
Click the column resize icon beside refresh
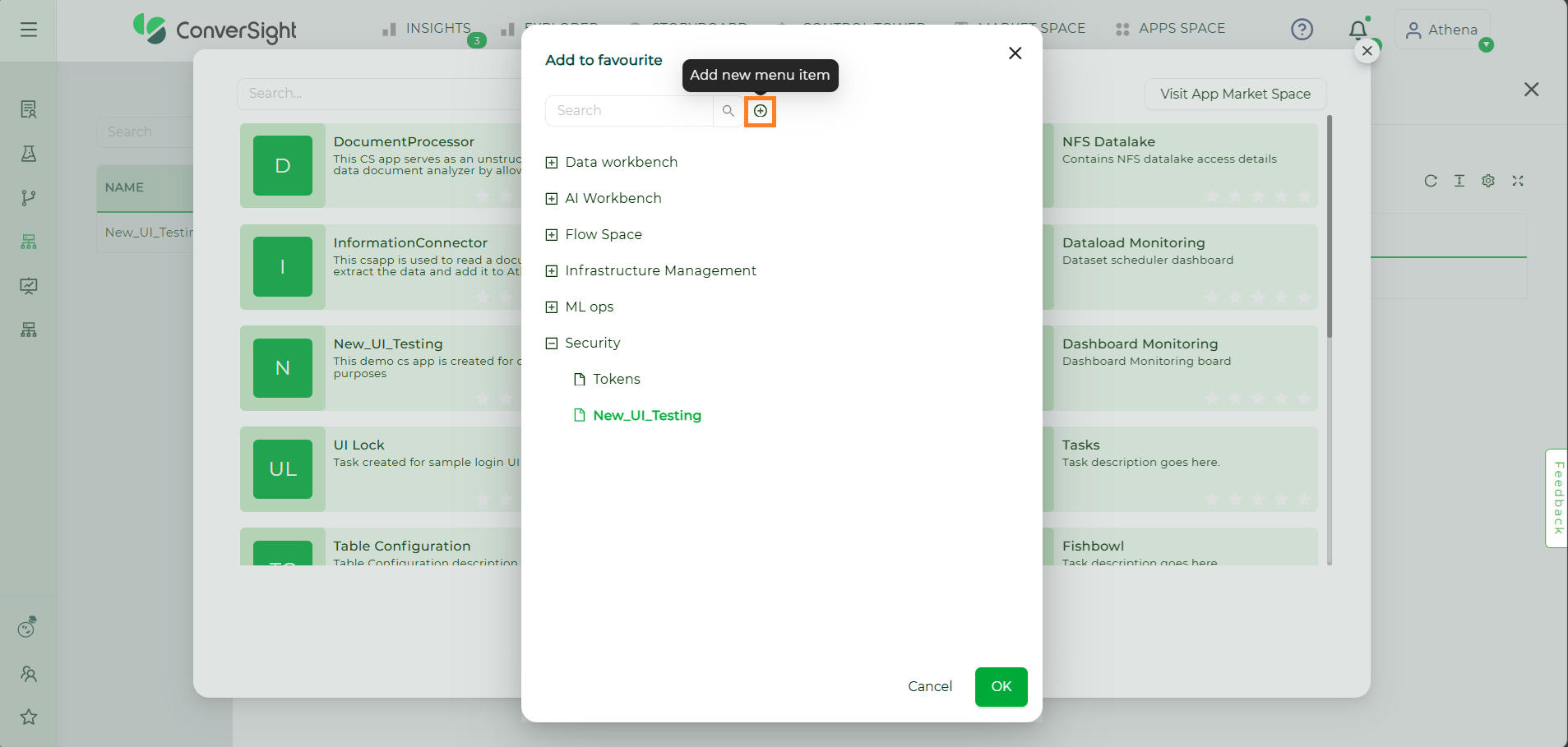(x=1459, y=181)
